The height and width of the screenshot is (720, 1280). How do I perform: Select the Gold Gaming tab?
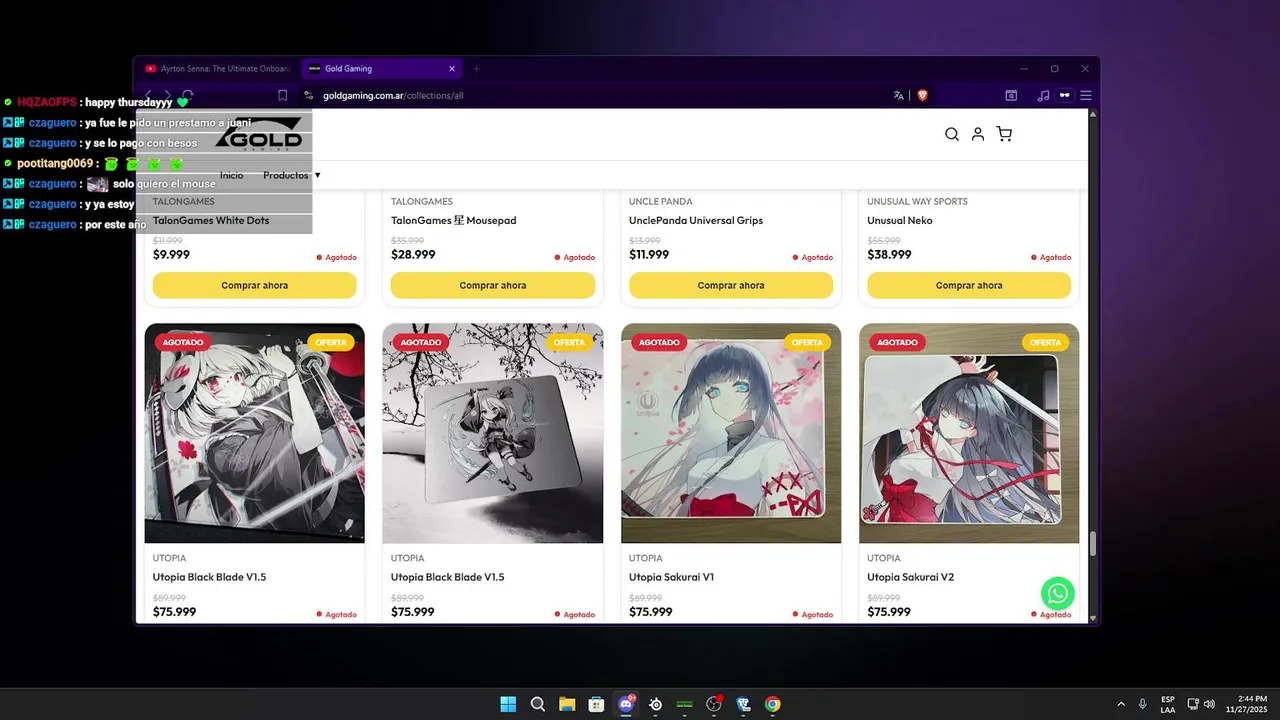click(x=380, y=69)
